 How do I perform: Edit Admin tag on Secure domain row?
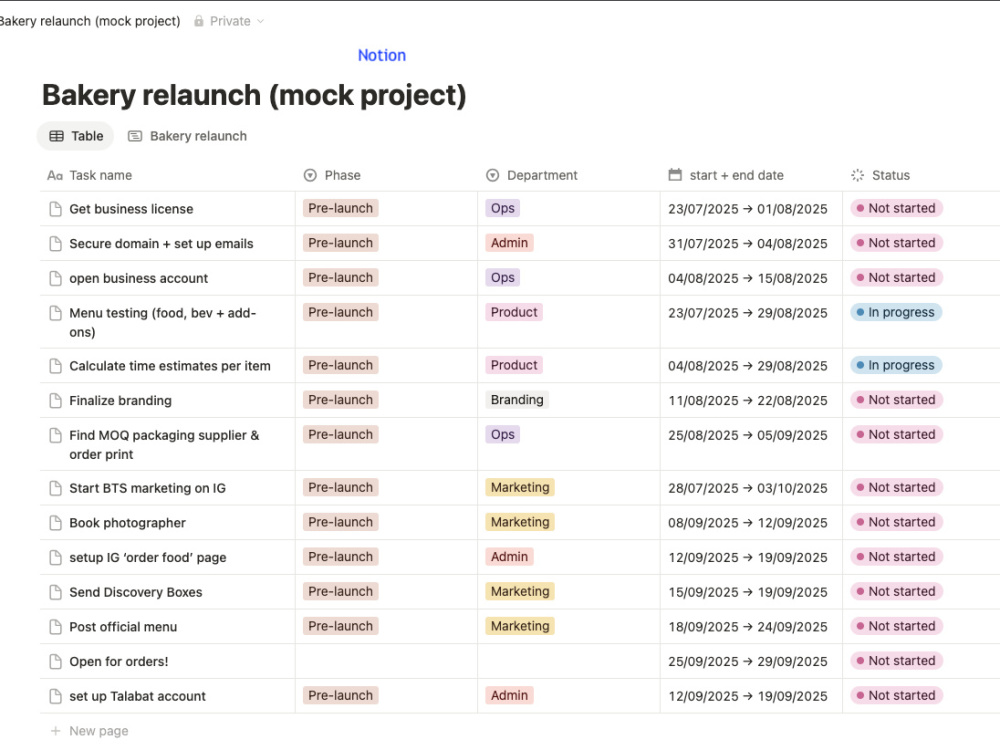coord(509,242)
